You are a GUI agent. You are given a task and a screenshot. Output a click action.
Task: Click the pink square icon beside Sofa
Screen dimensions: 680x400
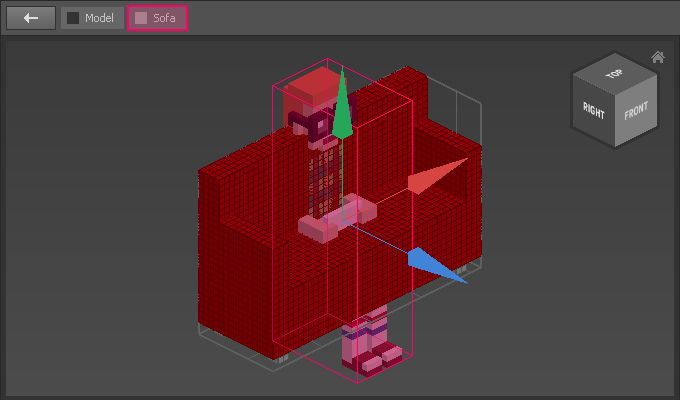141,18
